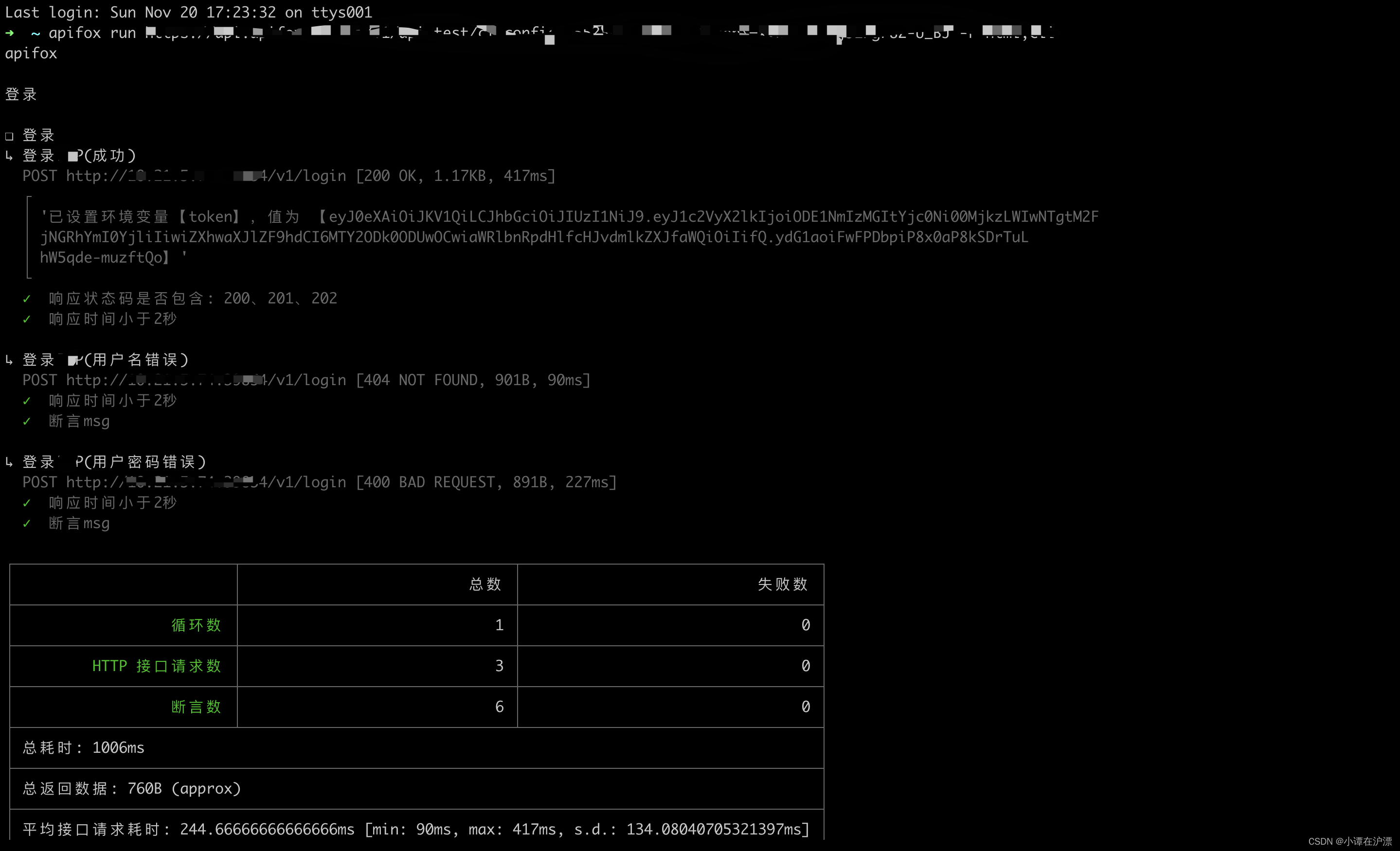1400x851 pixels.
Task: Click the HTTP 接口请求数 row label
Action: tap(156, 666)
